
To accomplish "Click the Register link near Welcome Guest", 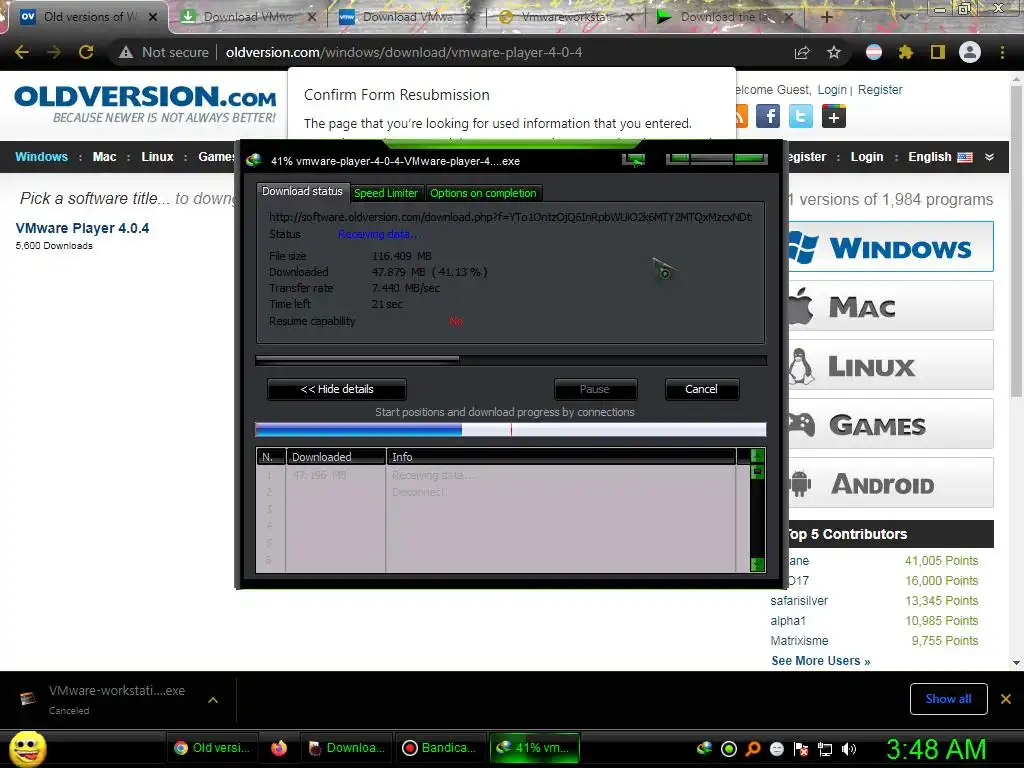I will (x=880, y=89).
